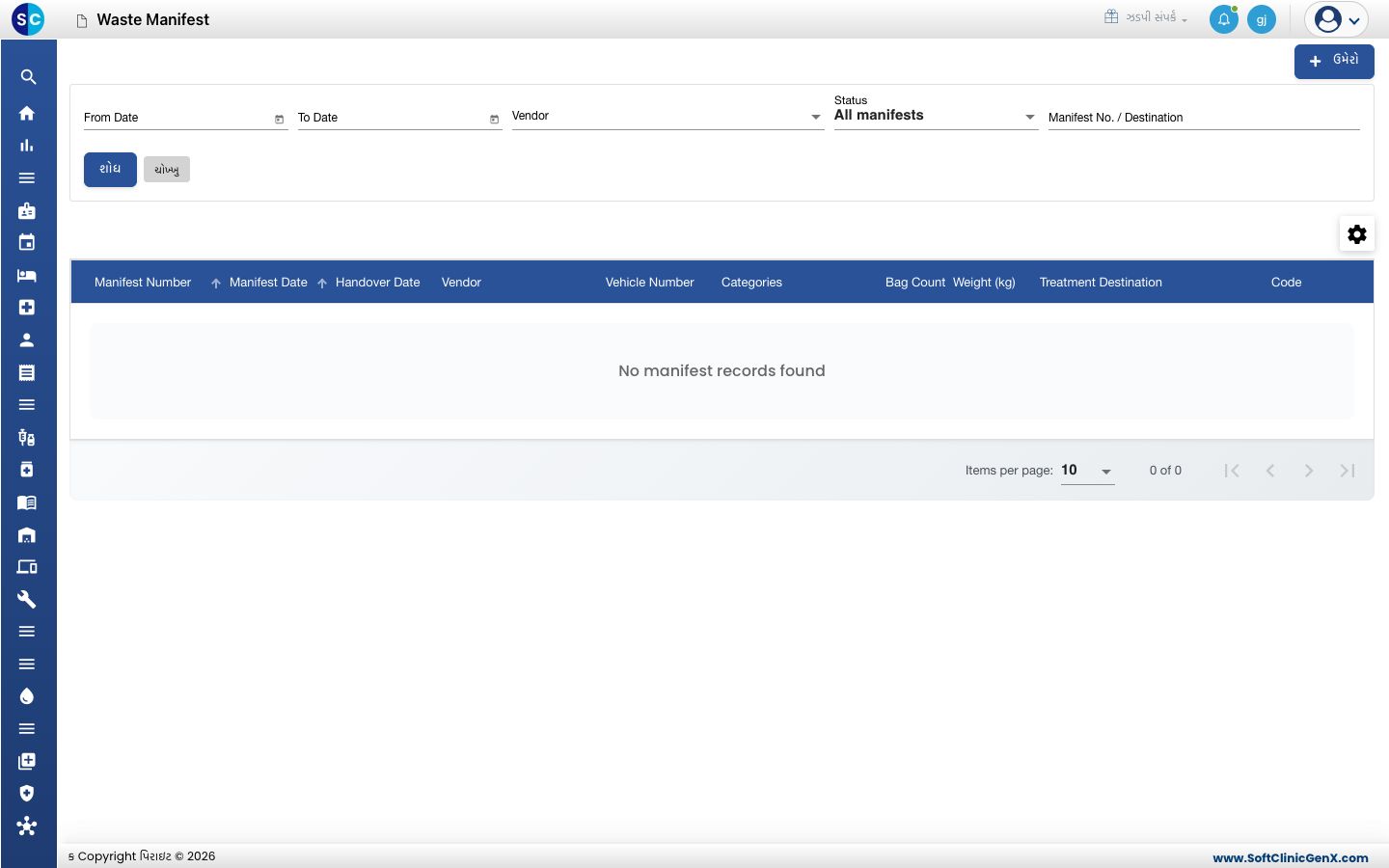
Task: Click the blue search filter button
Action: pos(110,169)
